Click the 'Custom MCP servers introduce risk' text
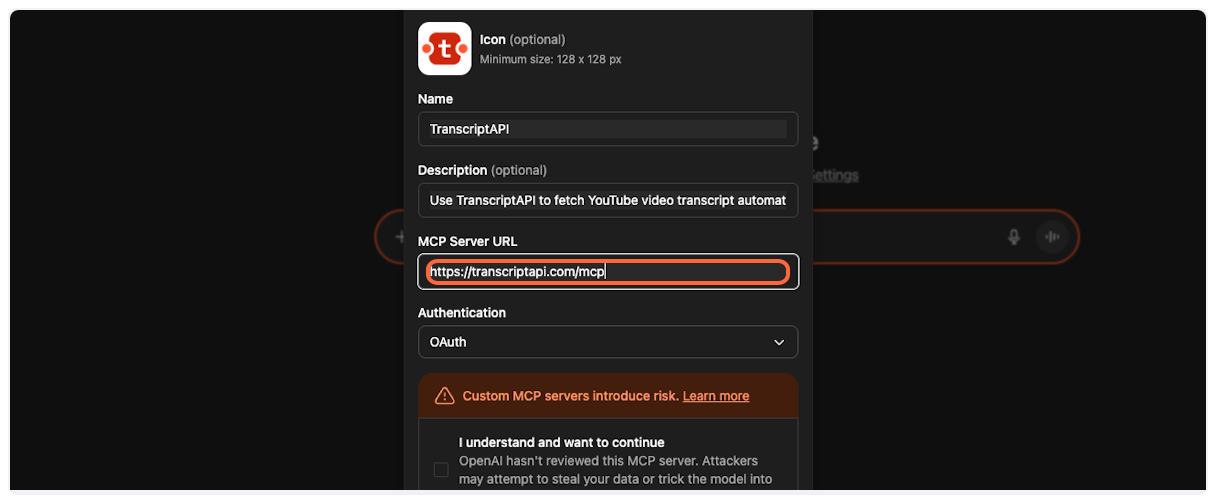The width and height of the screenshot is (1216, 503). [570, 396]
